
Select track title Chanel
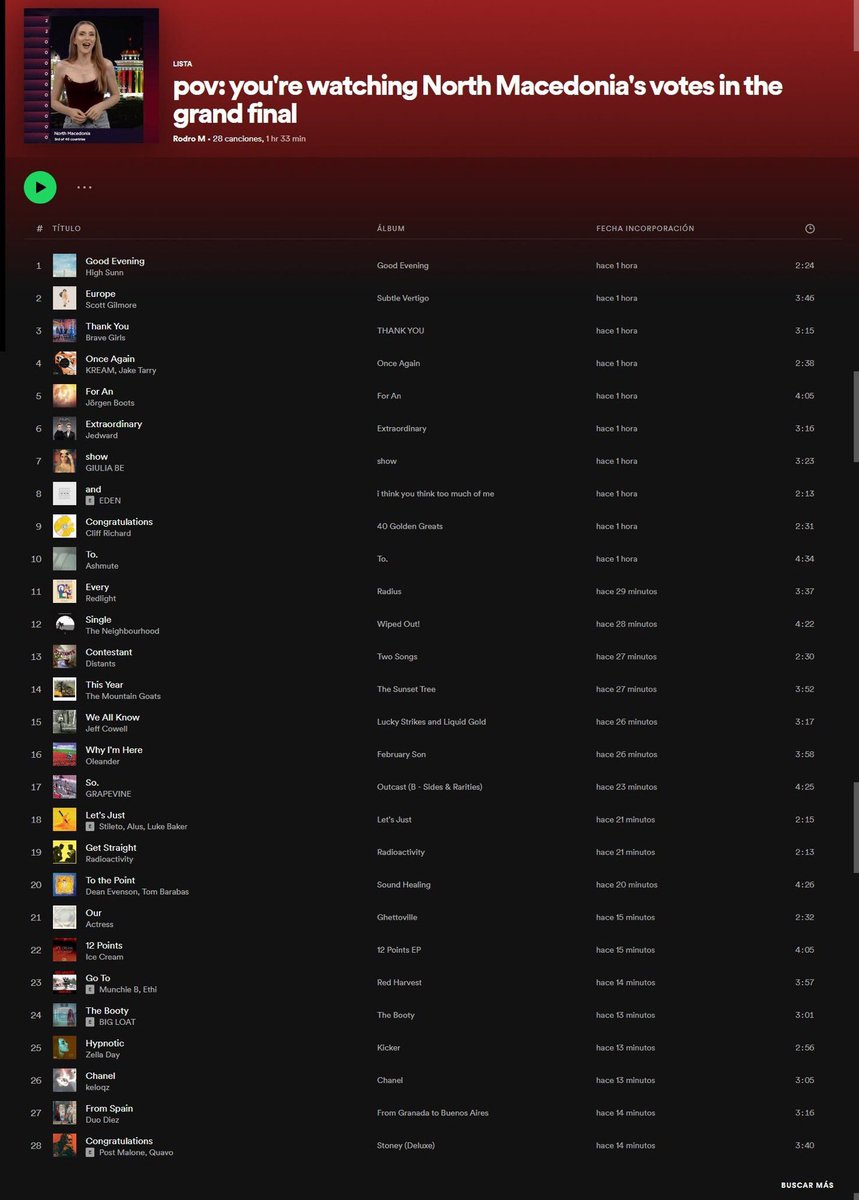click(100, 1076)
